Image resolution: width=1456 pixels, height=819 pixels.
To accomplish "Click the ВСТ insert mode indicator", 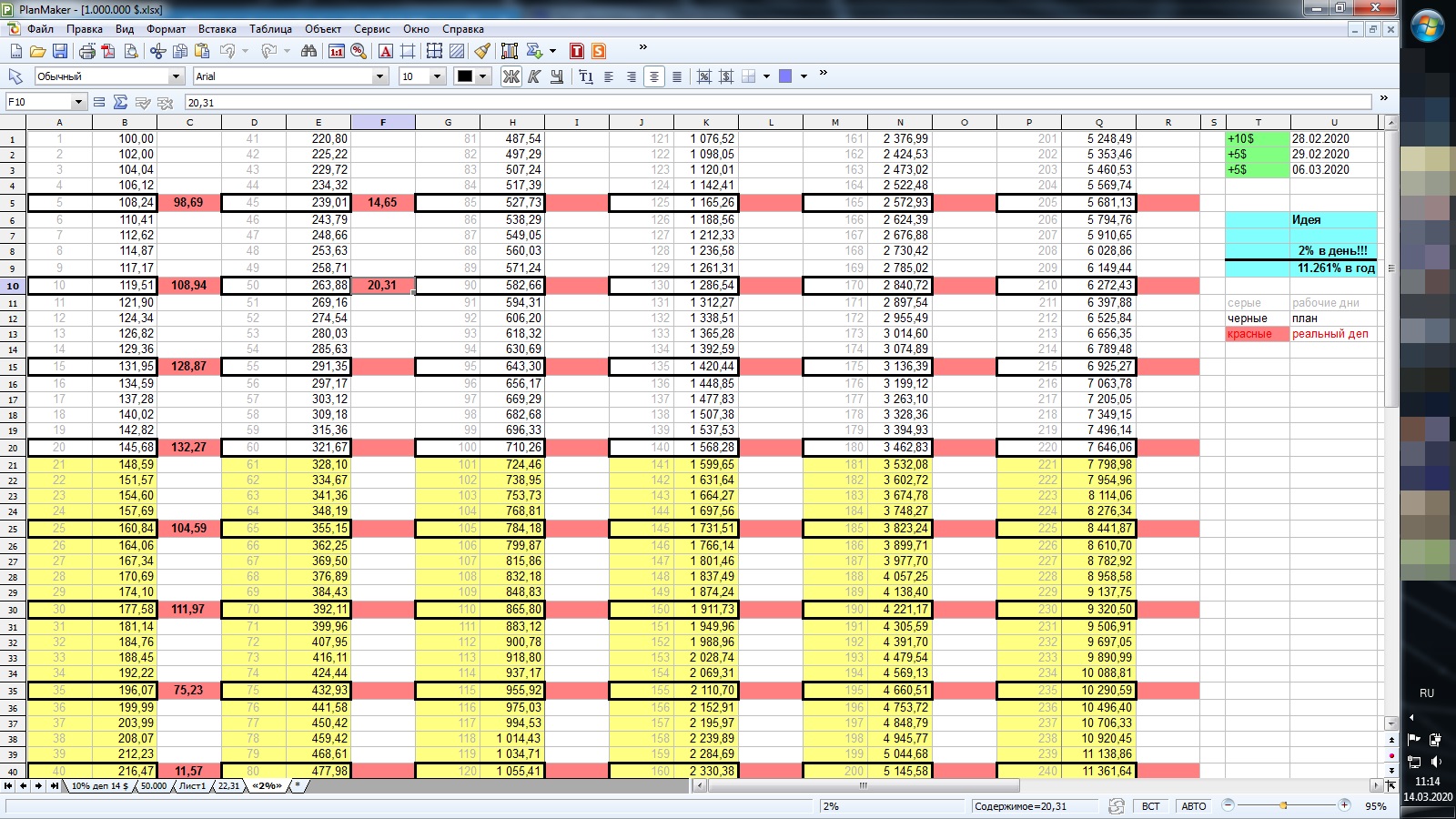I will coord(1150,806).
